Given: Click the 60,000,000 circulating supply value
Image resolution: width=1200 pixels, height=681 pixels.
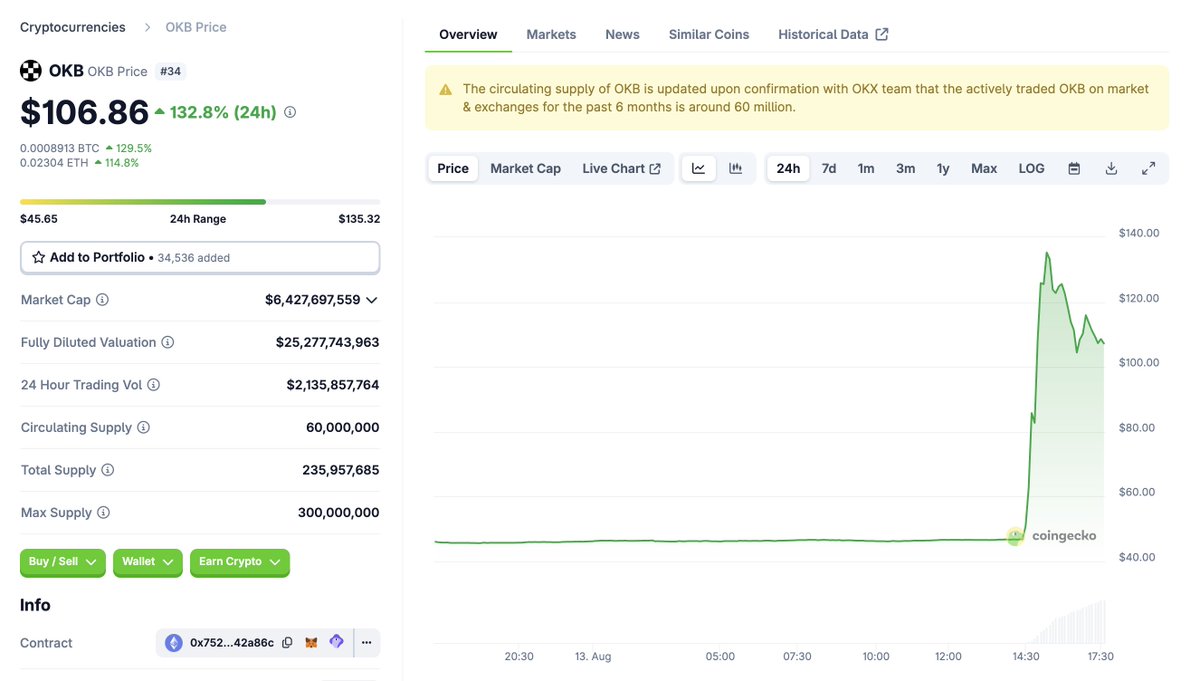Looking at the screenshot, I should tap(343, 427).
